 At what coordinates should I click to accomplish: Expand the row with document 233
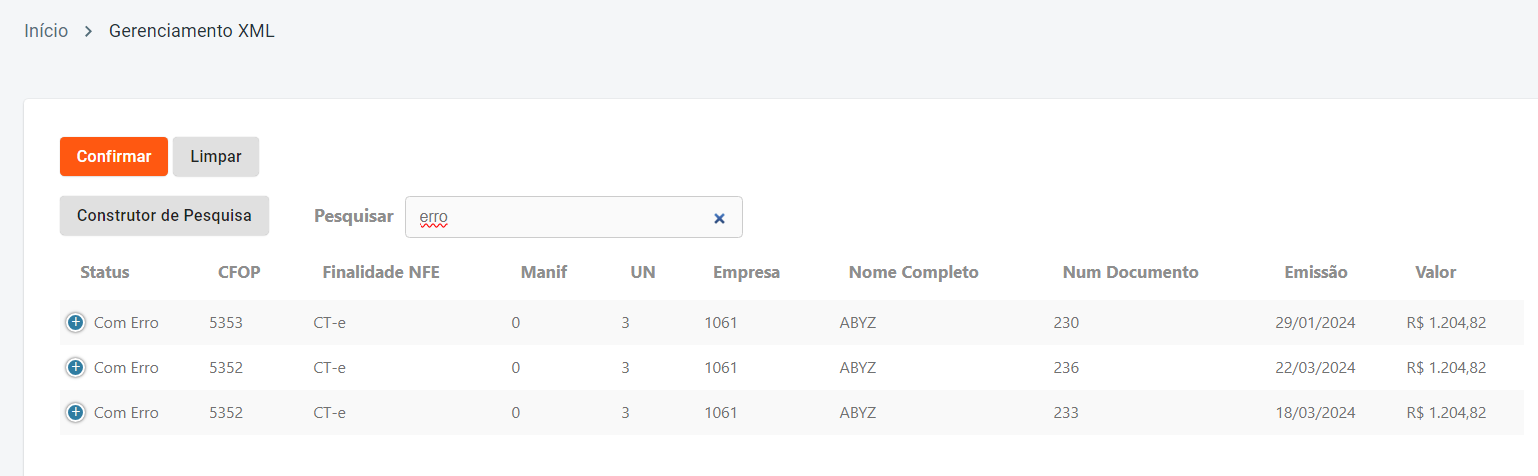tap(75, 413)
